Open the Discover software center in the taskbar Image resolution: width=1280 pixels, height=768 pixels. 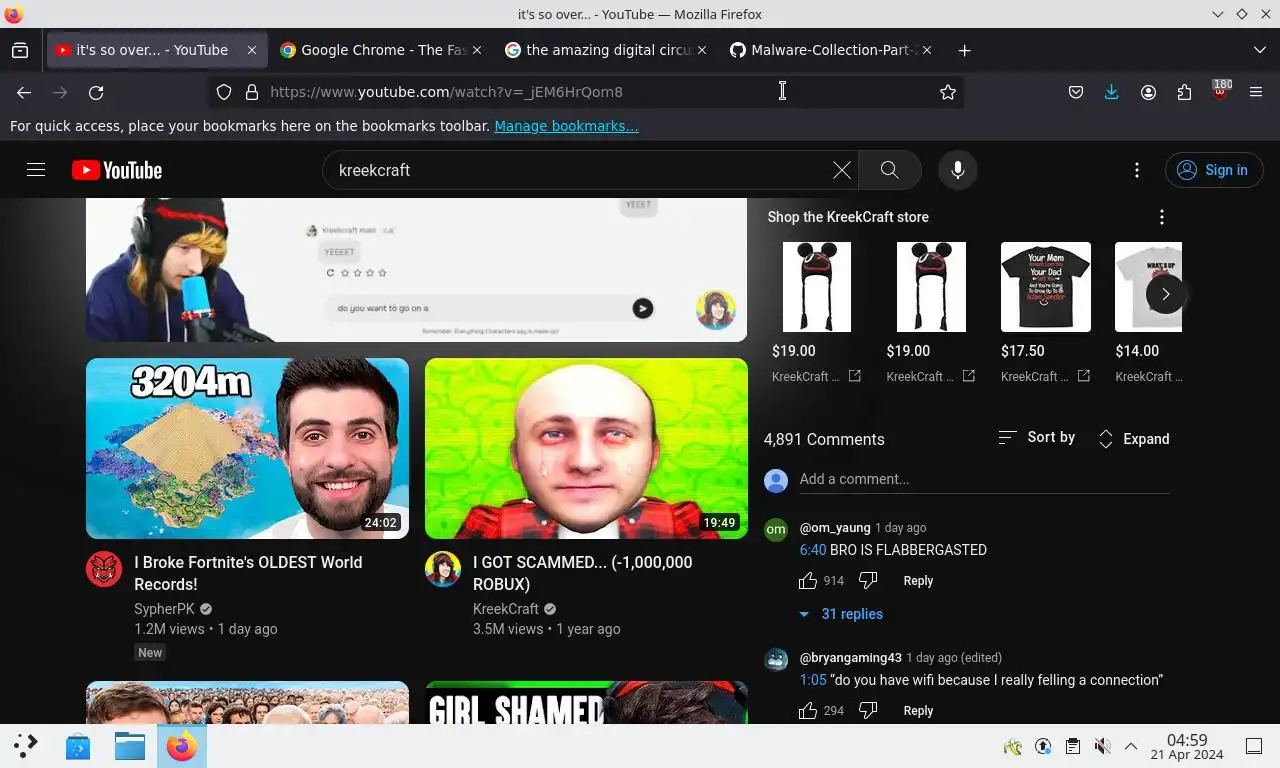78,746
